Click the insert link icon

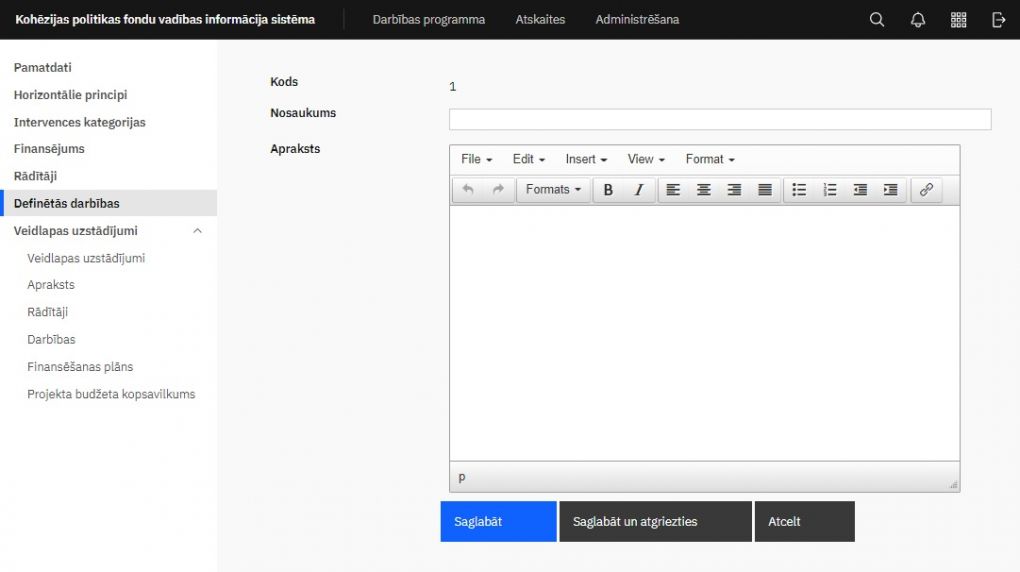point(926,190)
